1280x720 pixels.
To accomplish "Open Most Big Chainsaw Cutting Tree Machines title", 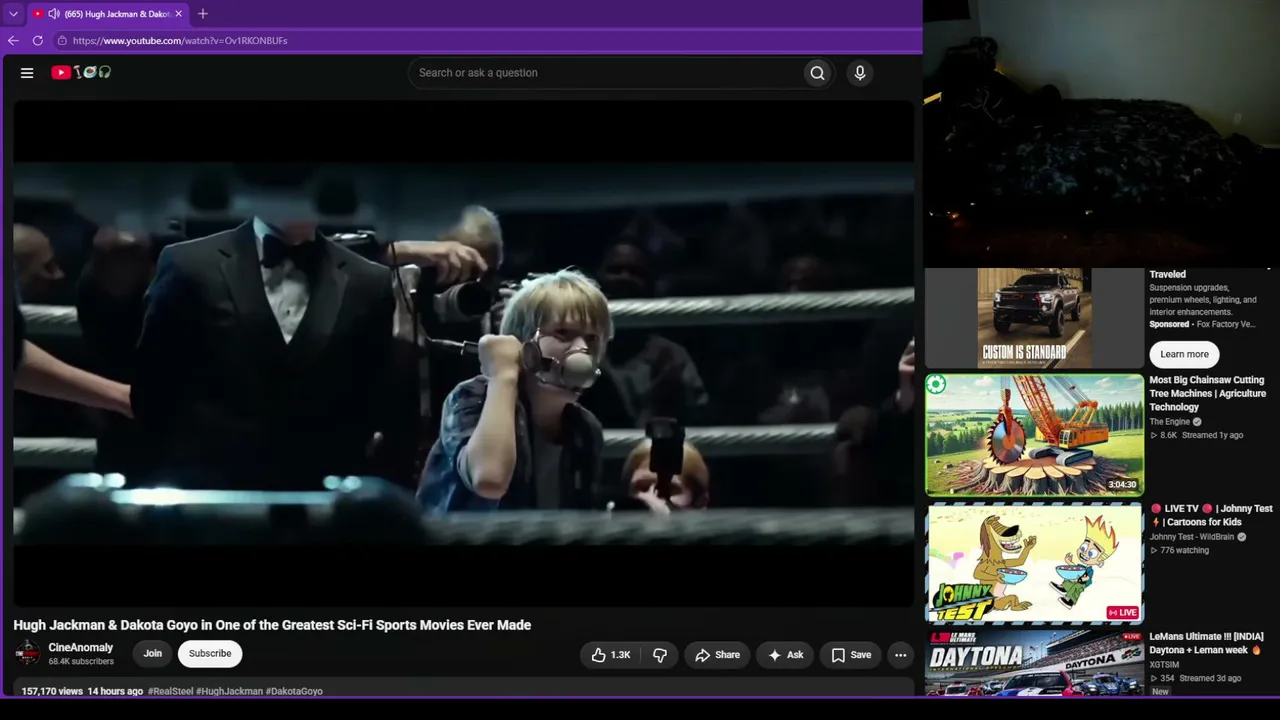I will pos(1207,394).
